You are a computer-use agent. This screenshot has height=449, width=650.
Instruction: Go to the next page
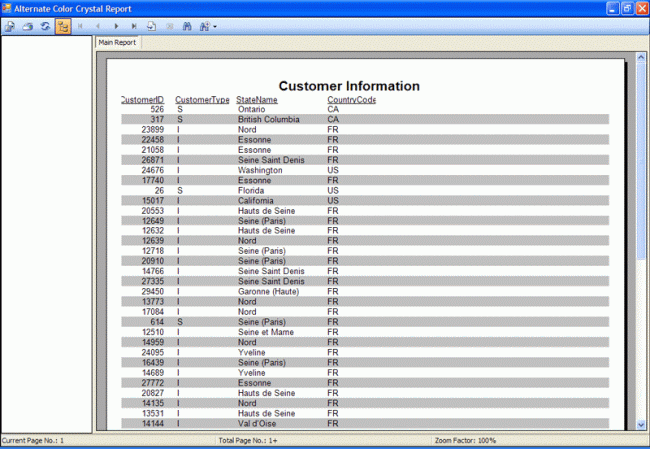[116, 27]
